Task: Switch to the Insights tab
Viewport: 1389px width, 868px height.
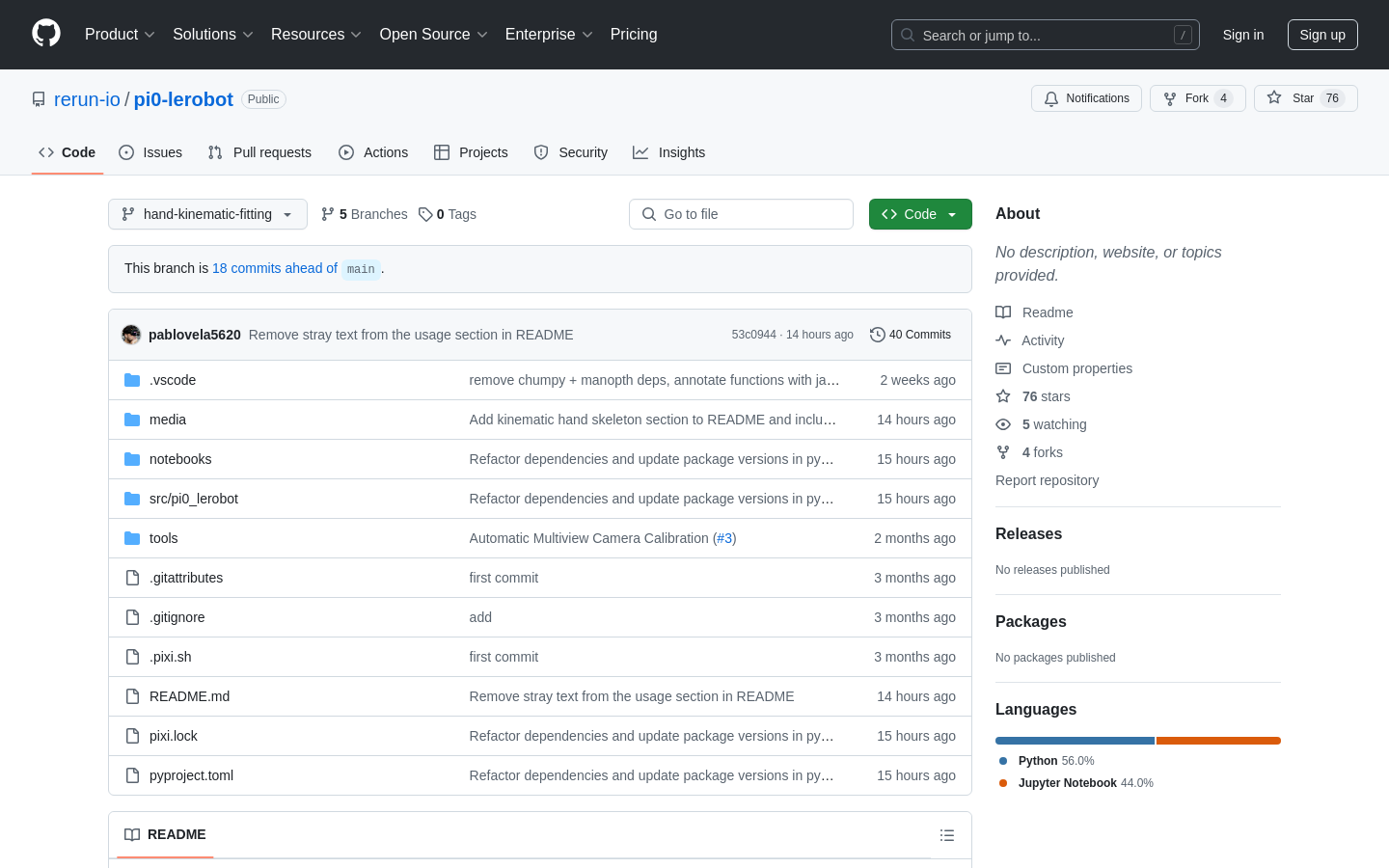Action: pos(668,152)
